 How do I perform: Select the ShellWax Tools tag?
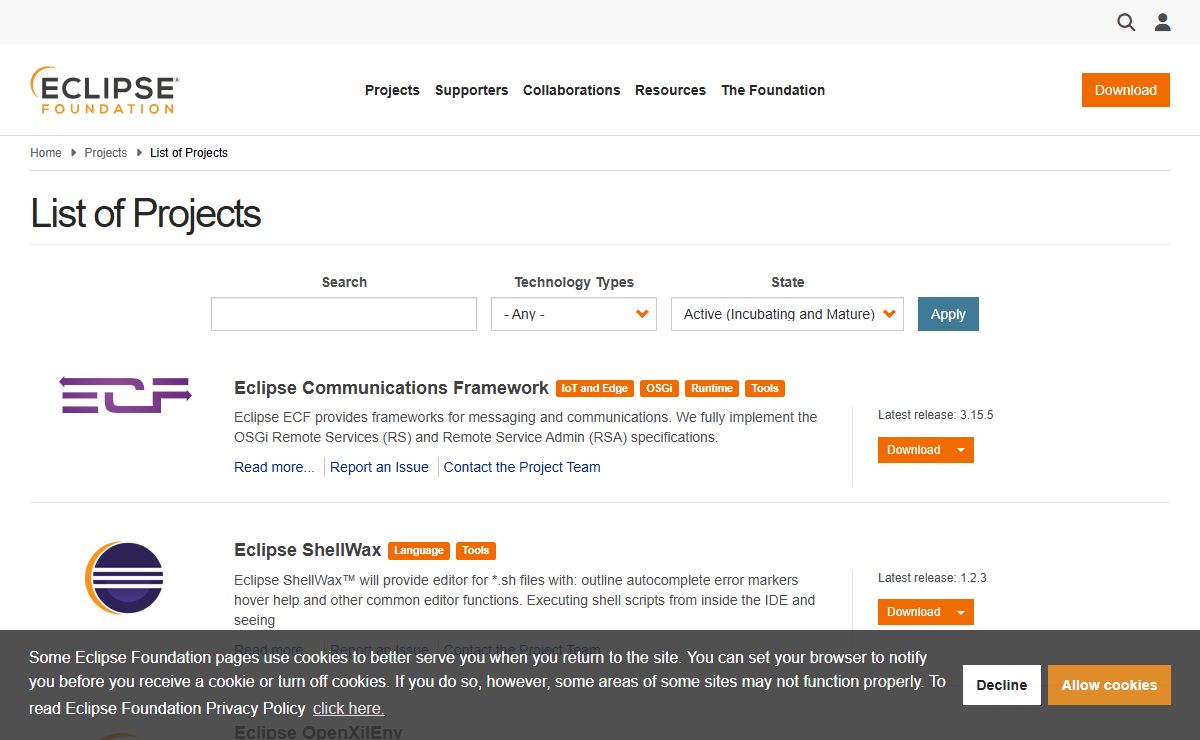point(476,550)
